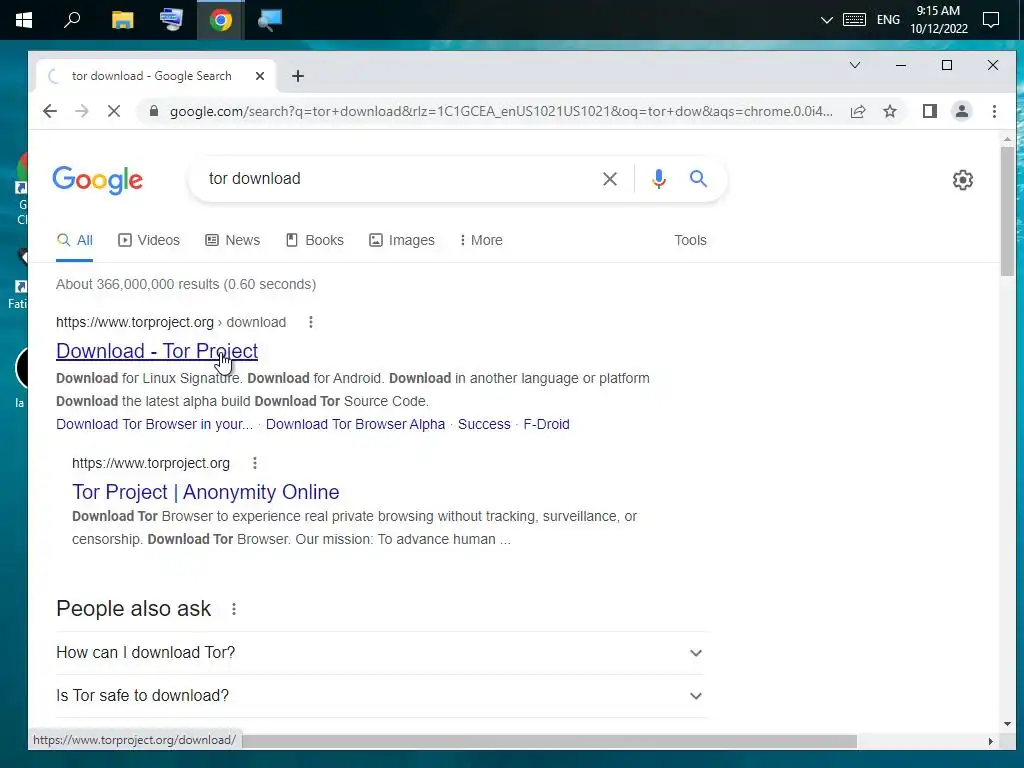Click the taskbar clock and date
The width and height of the screenshot is (1024, 768).
point(938,20)
